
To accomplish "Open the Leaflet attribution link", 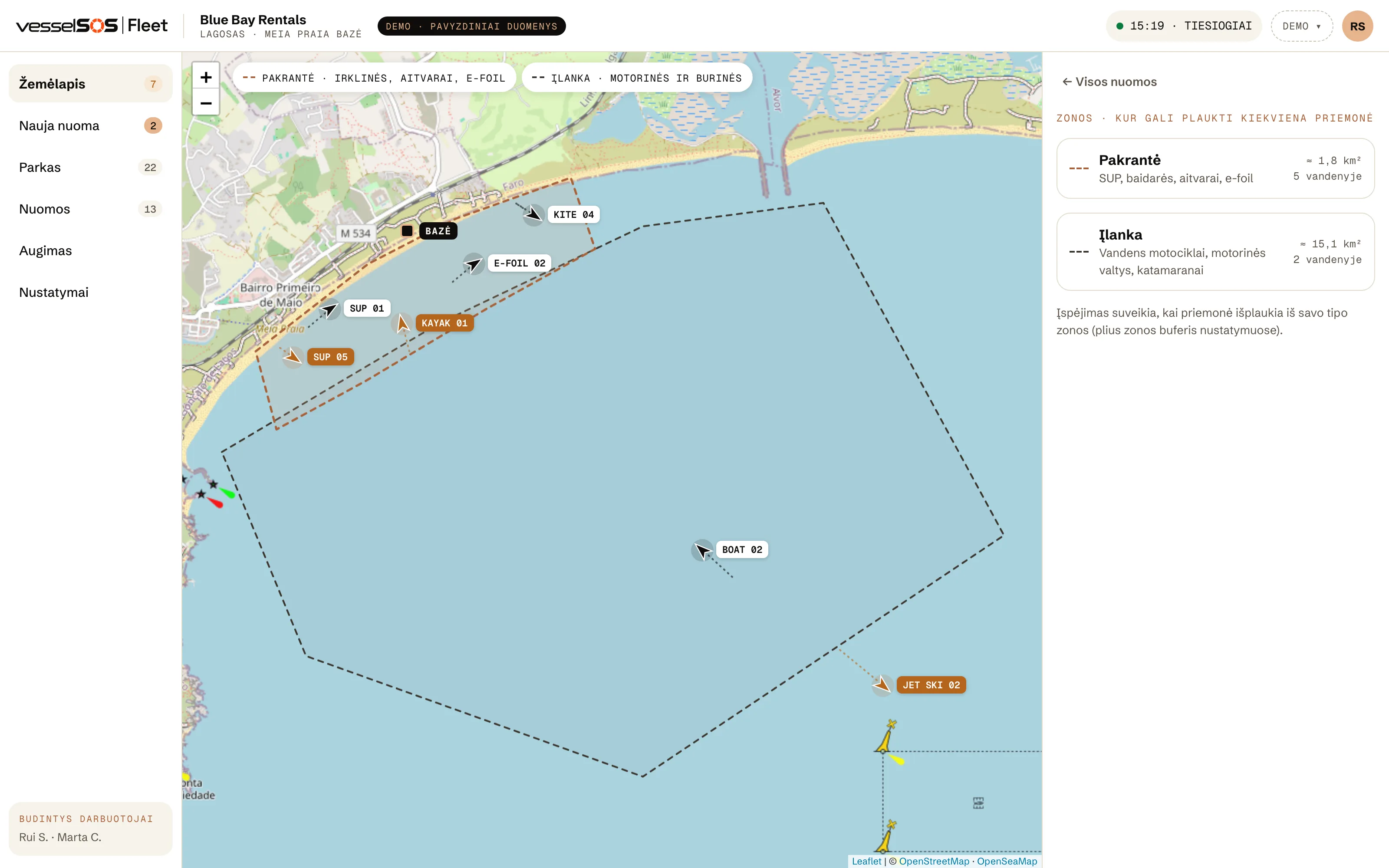I will click(866, 861).
